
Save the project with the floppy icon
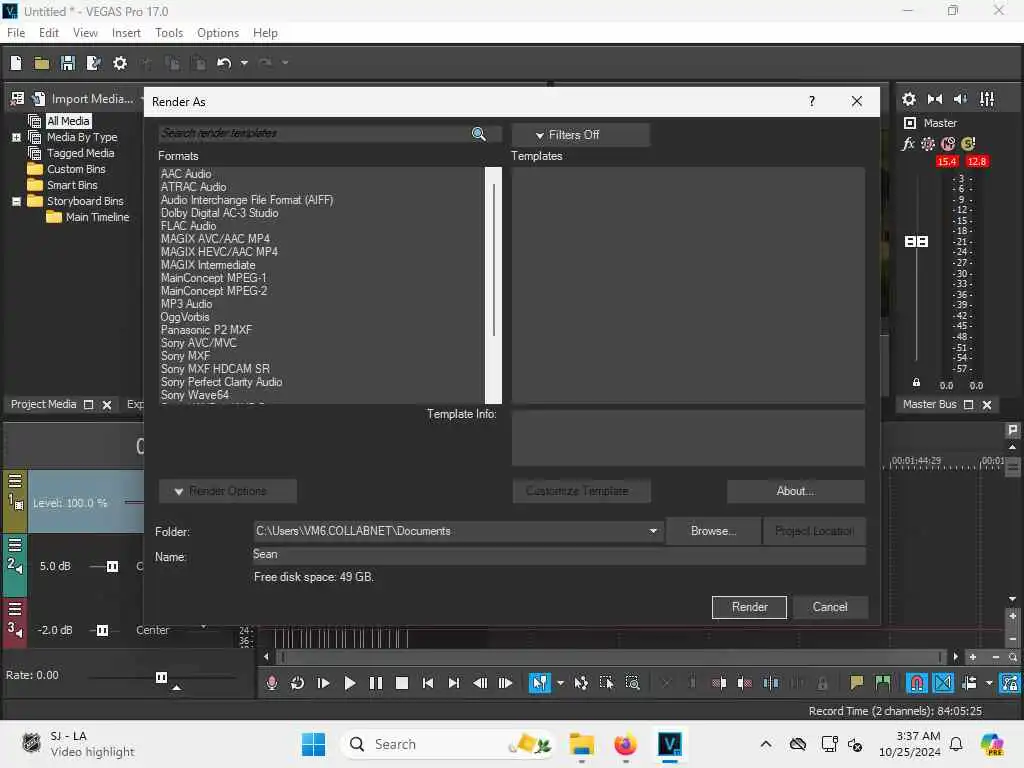coord(67,63)
